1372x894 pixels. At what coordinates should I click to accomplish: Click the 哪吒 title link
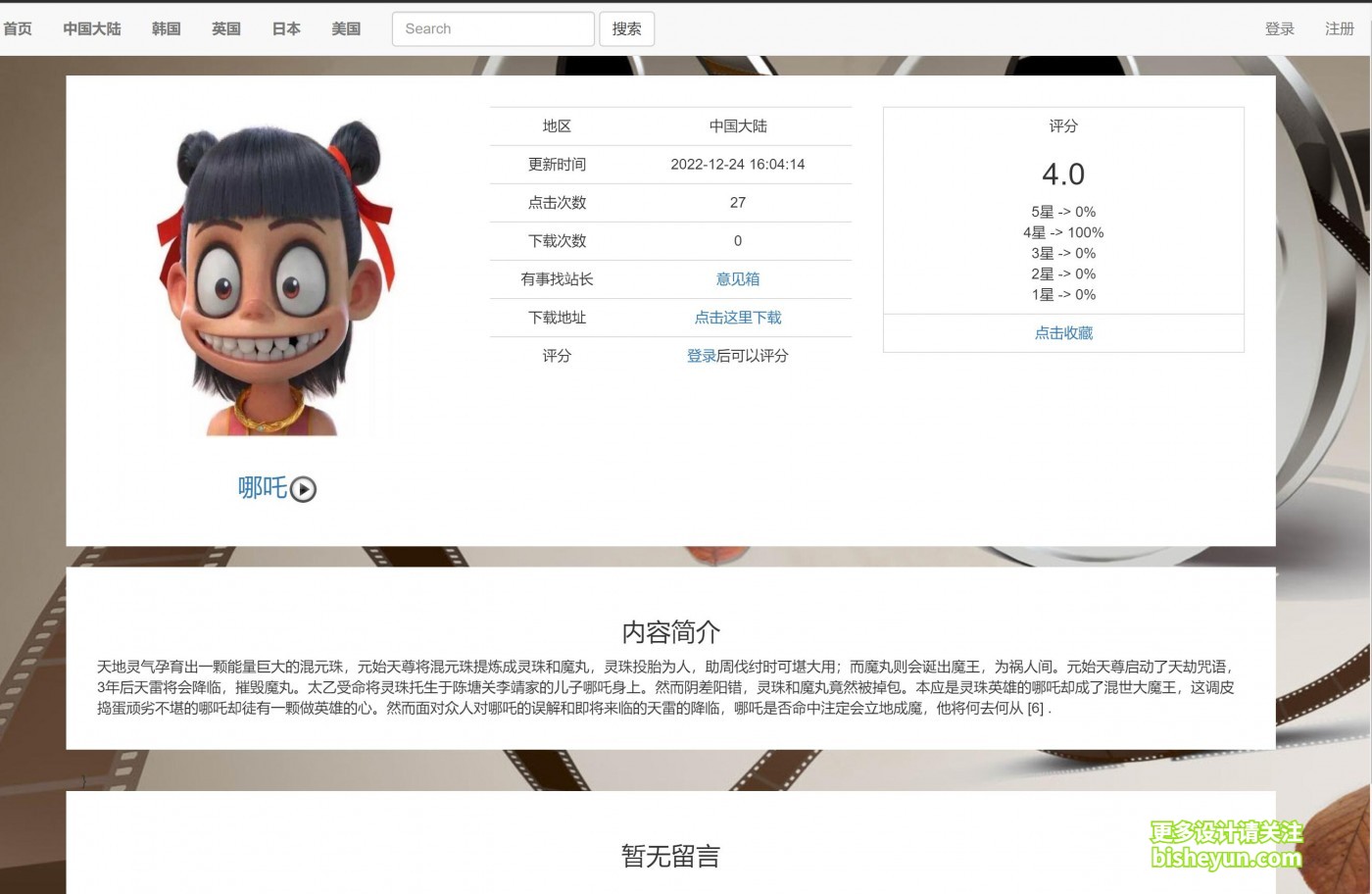263,487
